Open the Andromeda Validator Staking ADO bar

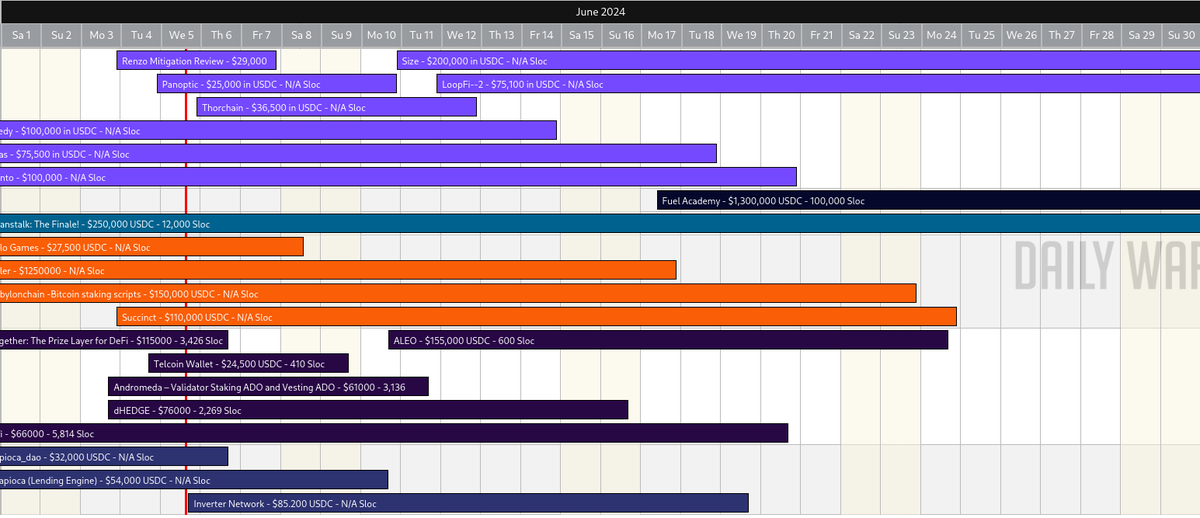coord(268,387)
